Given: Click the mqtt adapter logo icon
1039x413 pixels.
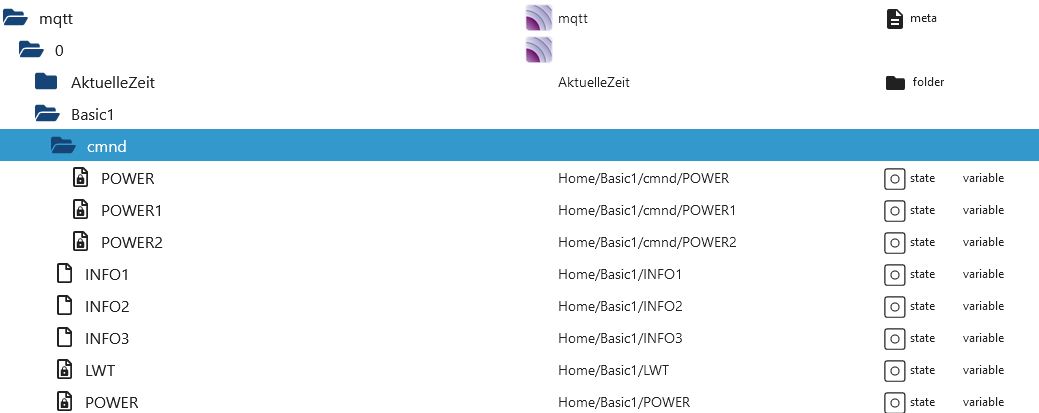Looking at the screenshot, I should coord(539,18).
